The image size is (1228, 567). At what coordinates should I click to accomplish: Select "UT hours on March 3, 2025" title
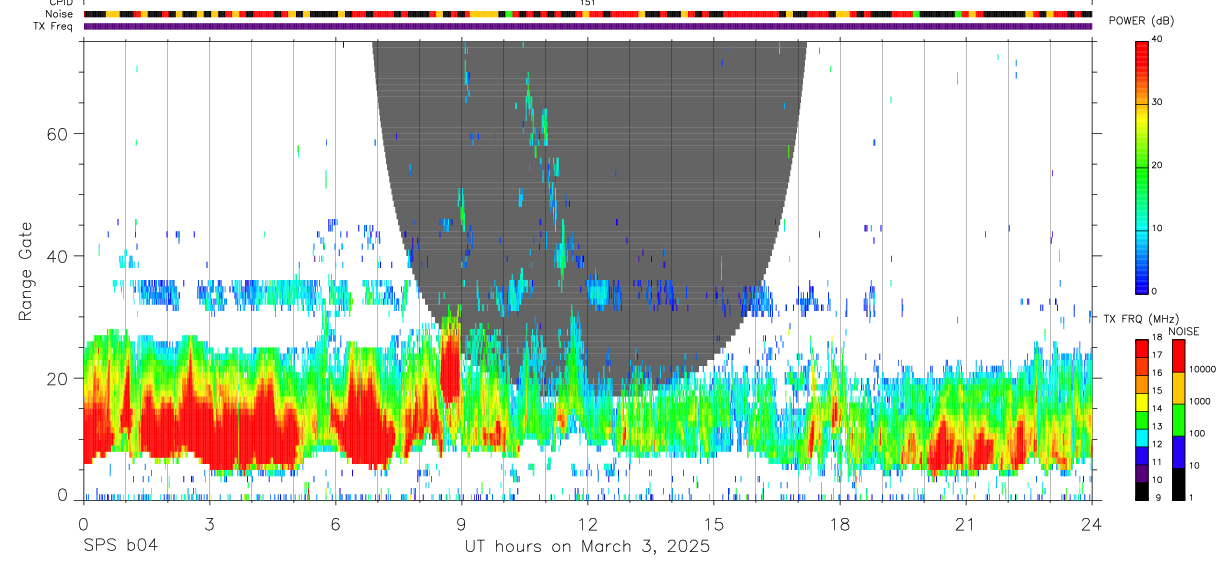(x=587, y=546)
